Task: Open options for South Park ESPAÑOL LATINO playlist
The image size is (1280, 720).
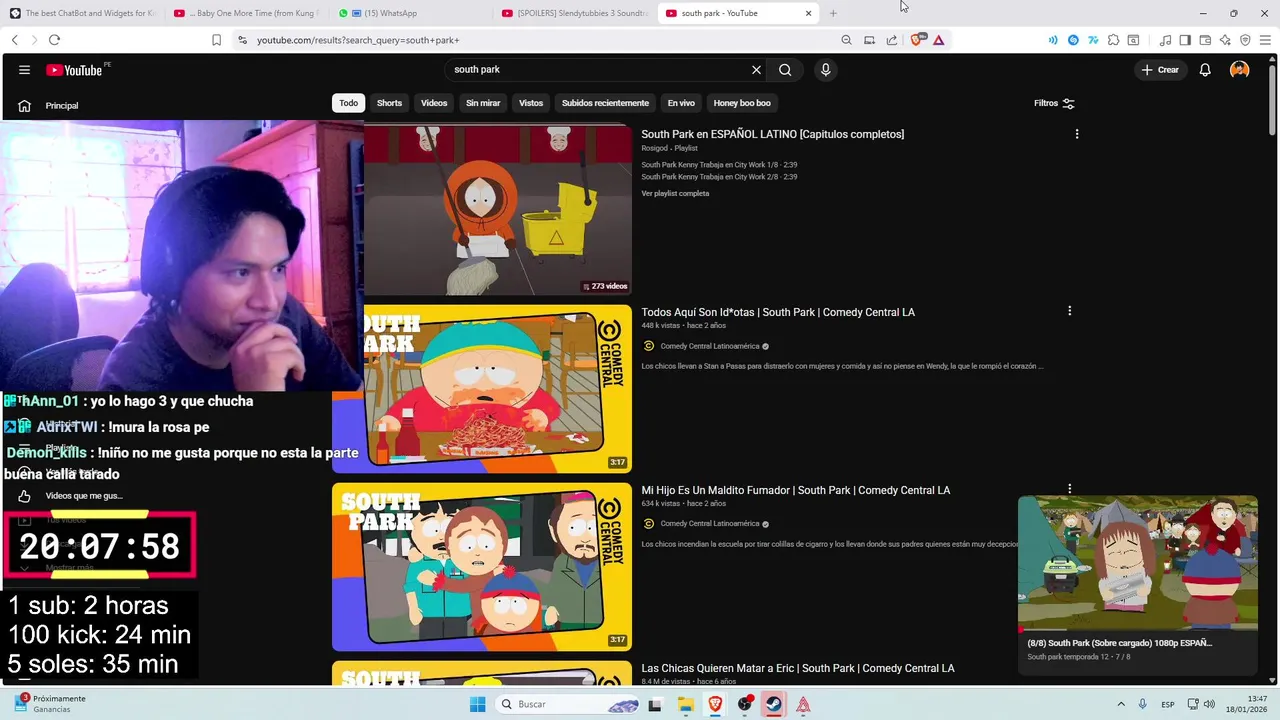Action: (x=1076, y=134)
